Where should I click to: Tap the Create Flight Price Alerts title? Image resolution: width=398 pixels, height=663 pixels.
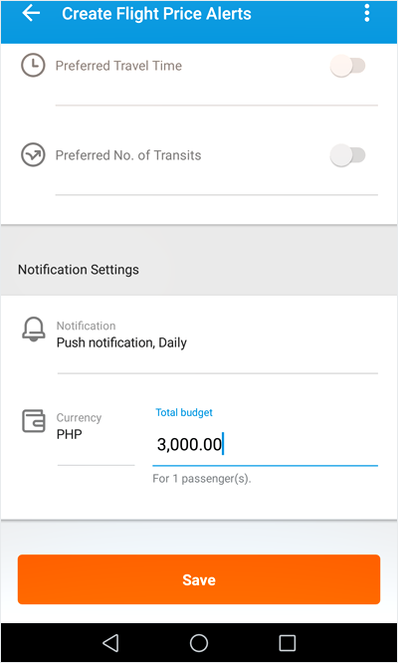coord(156,14)
